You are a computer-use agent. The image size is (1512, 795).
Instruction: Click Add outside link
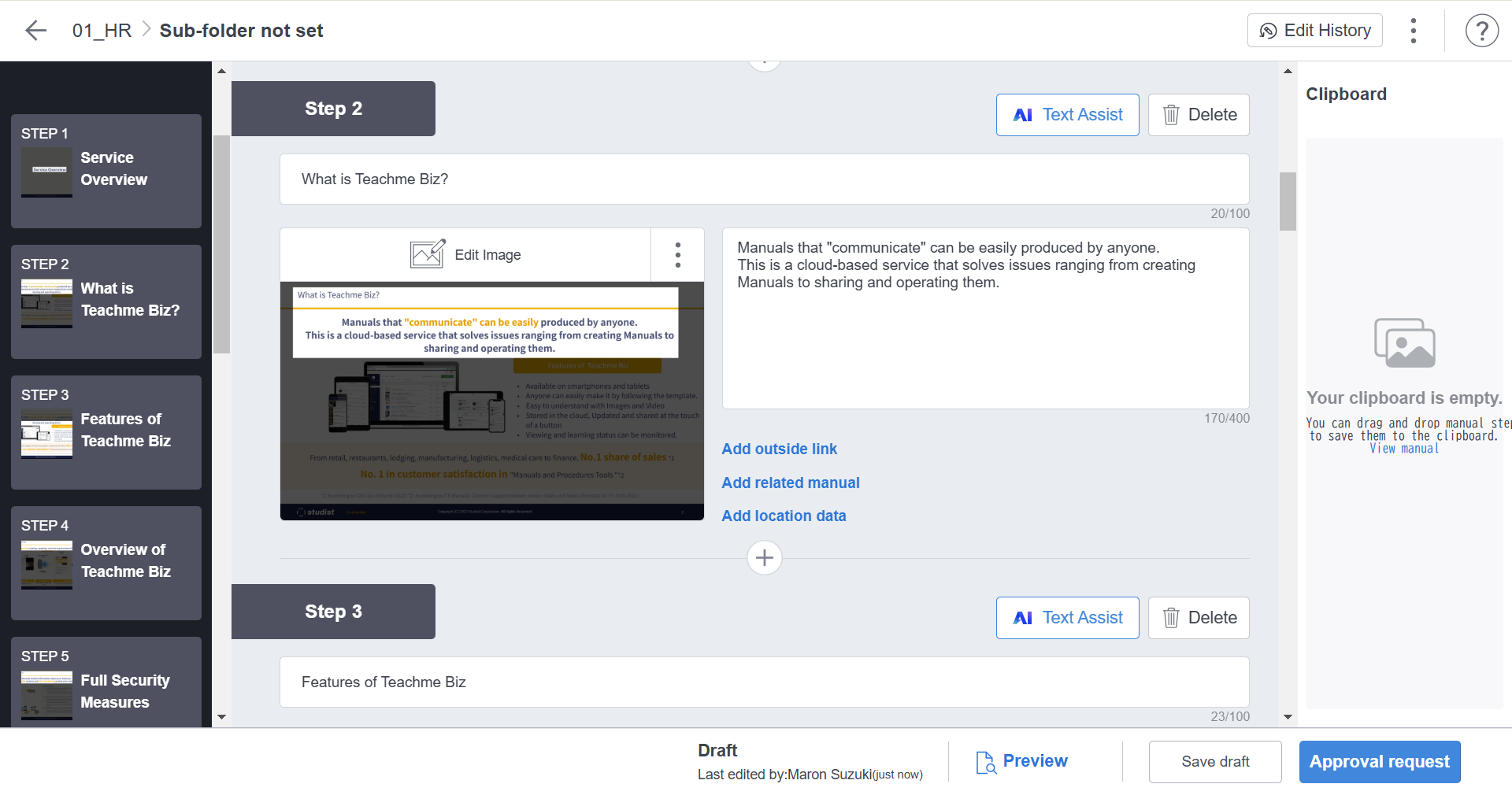pyautogui.click(x=779, y=449)
